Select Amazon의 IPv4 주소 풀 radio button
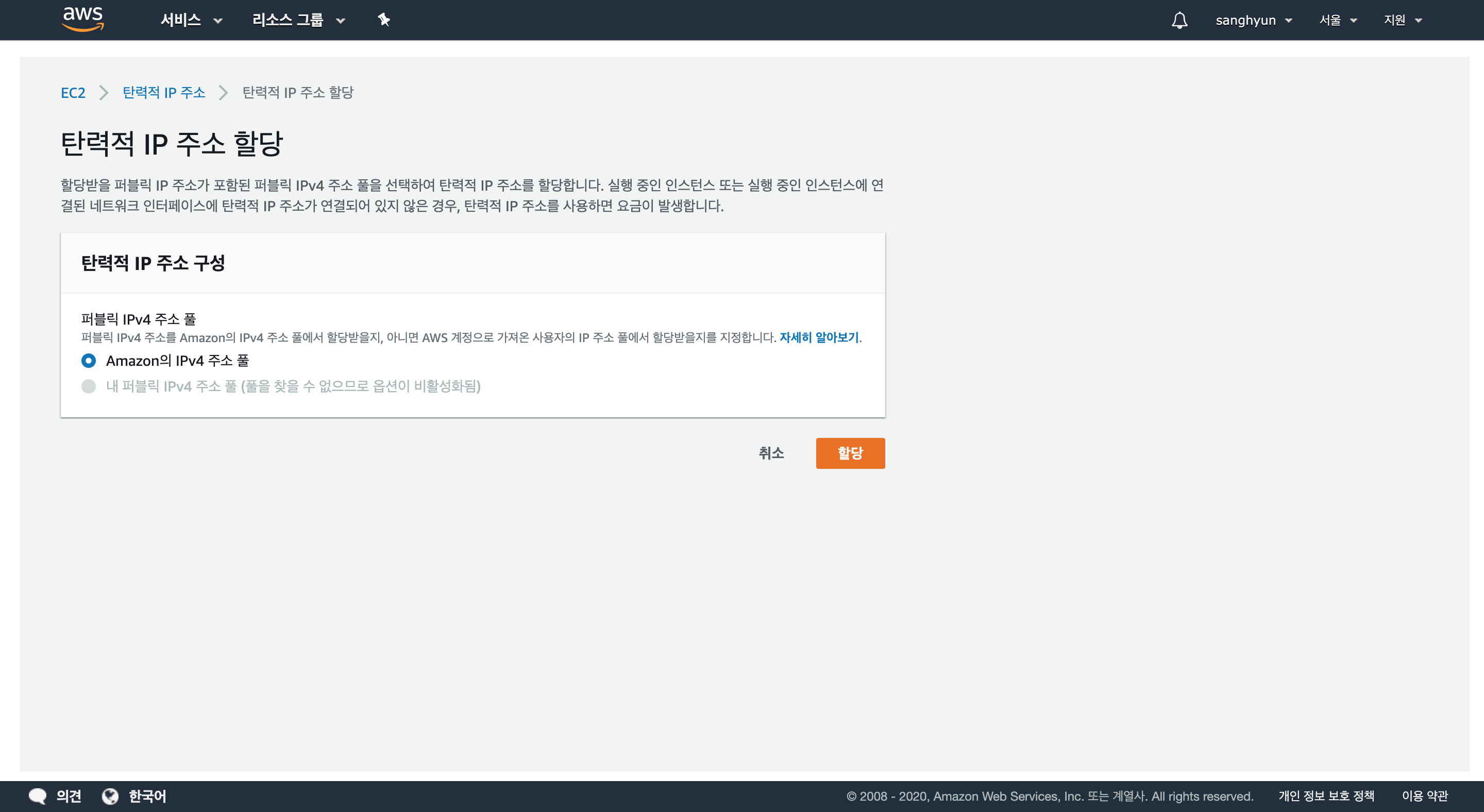The image size is (1484, 812). 89,361
